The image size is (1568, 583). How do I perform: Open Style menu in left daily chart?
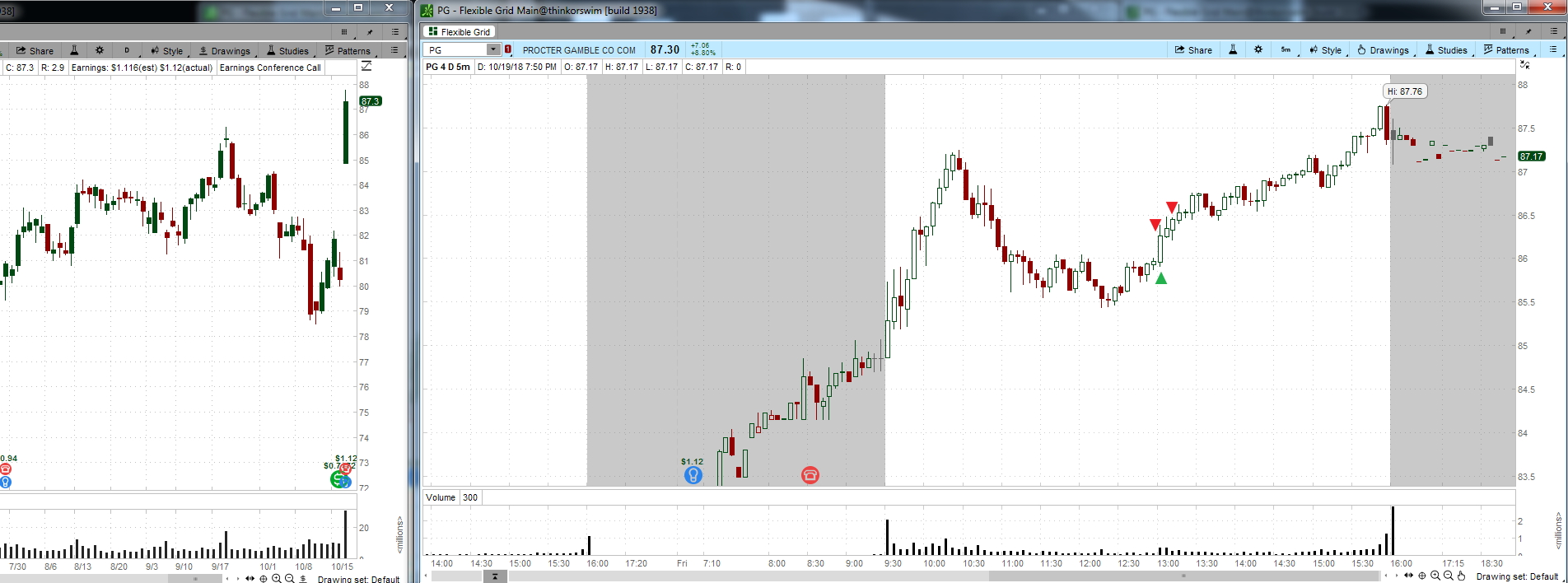(167, 50)
